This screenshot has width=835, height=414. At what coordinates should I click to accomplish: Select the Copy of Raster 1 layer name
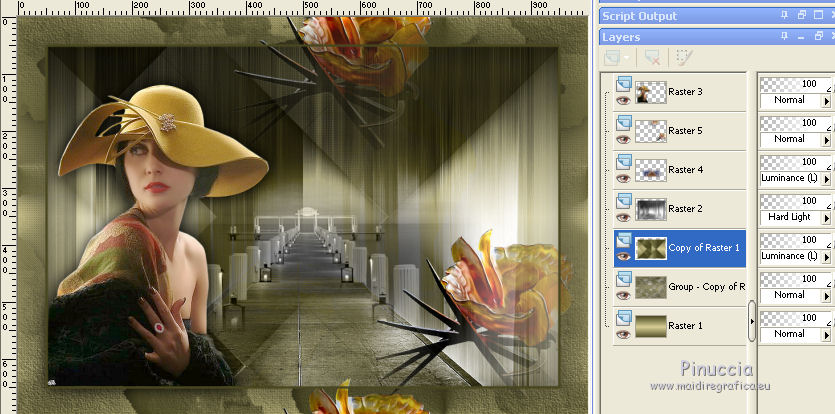(704, 247)
